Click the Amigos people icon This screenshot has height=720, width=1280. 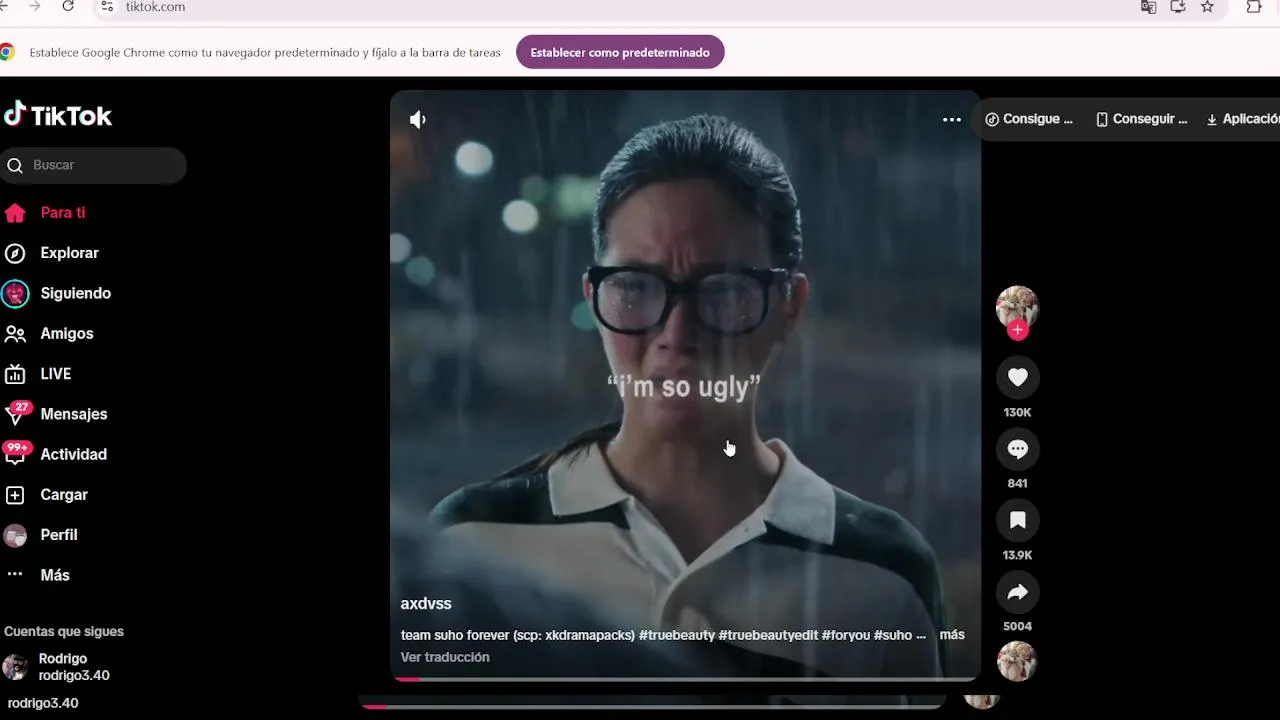point(15,334)
